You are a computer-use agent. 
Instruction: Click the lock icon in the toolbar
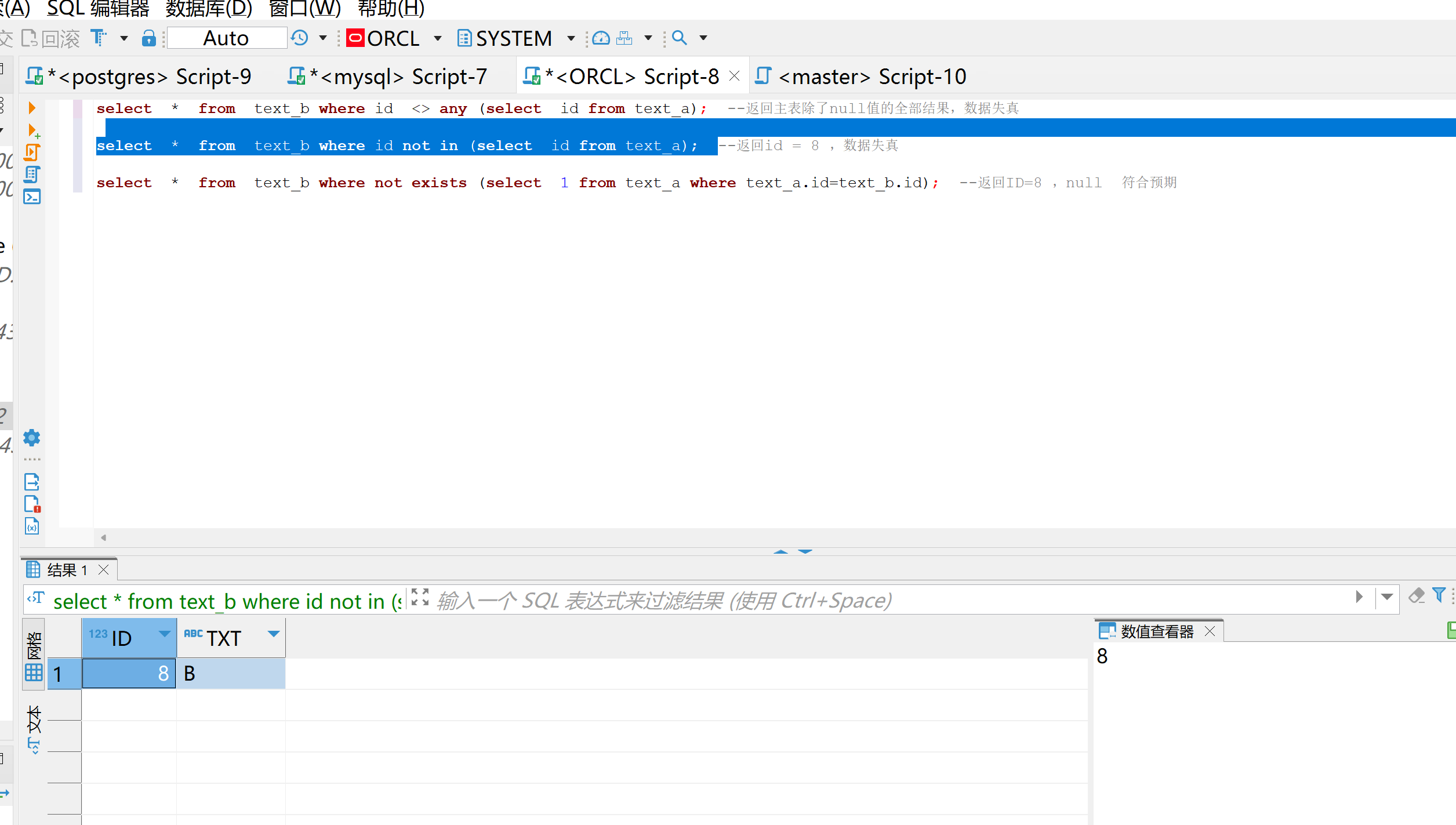click(148, 38)
